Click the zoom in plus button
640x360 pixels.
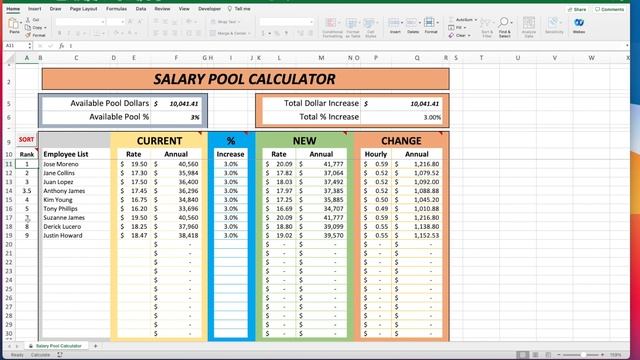[602, 355]
